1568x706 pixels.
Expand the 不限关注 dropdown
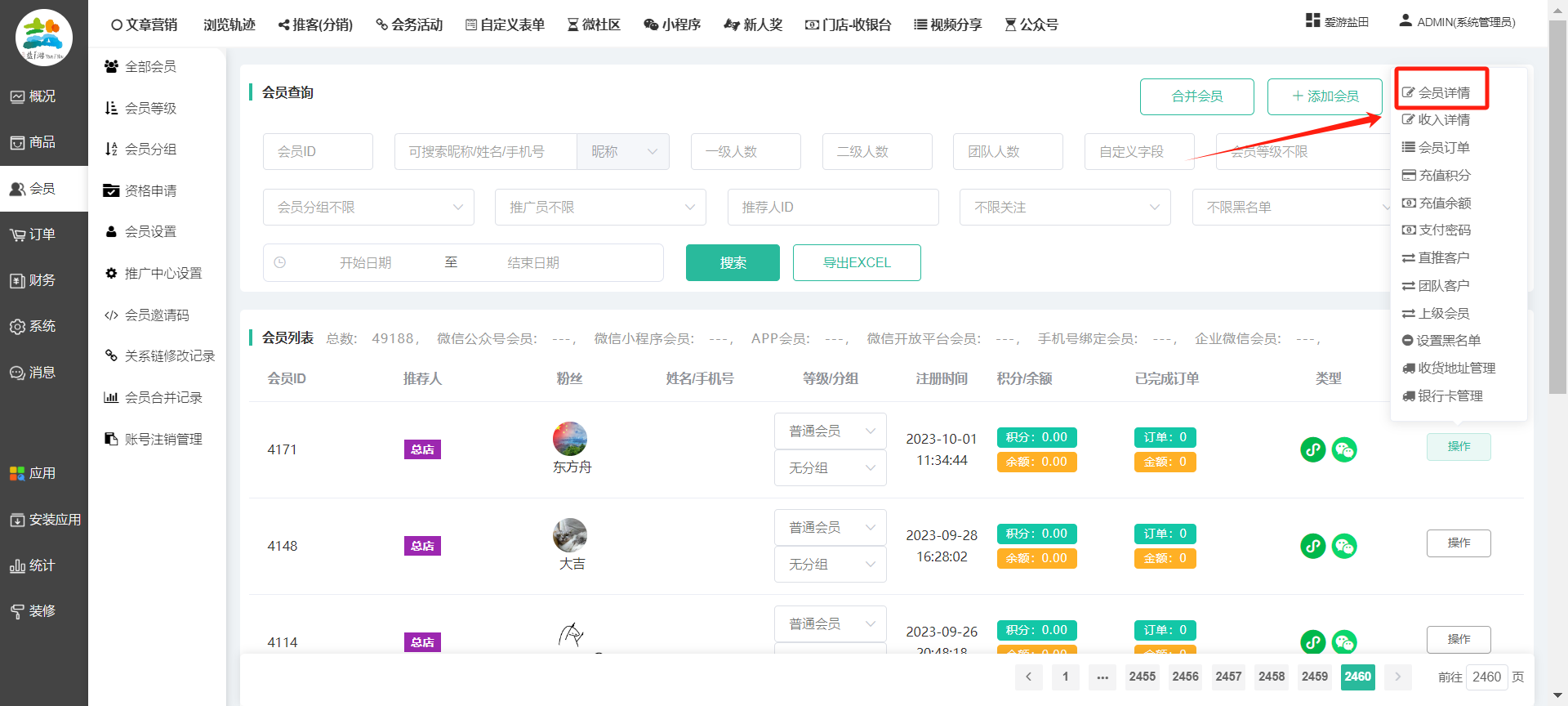pos(1065,208)
